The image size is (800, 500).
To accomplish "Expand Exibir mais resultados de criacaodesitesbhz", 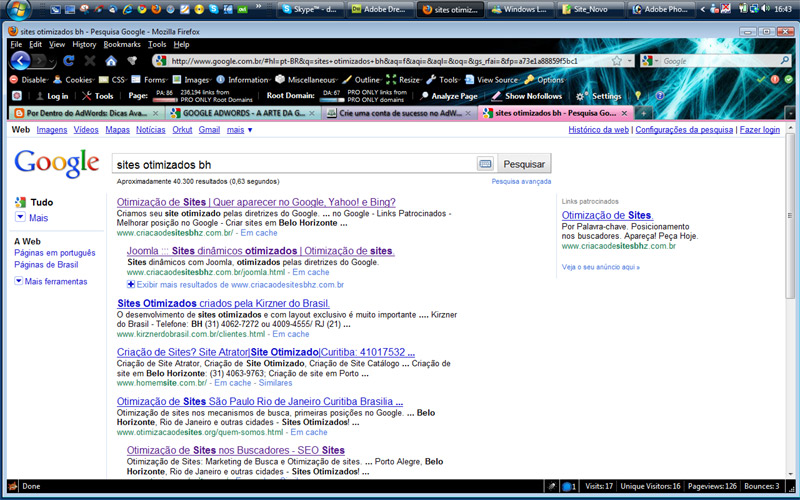I will (235, 285).
